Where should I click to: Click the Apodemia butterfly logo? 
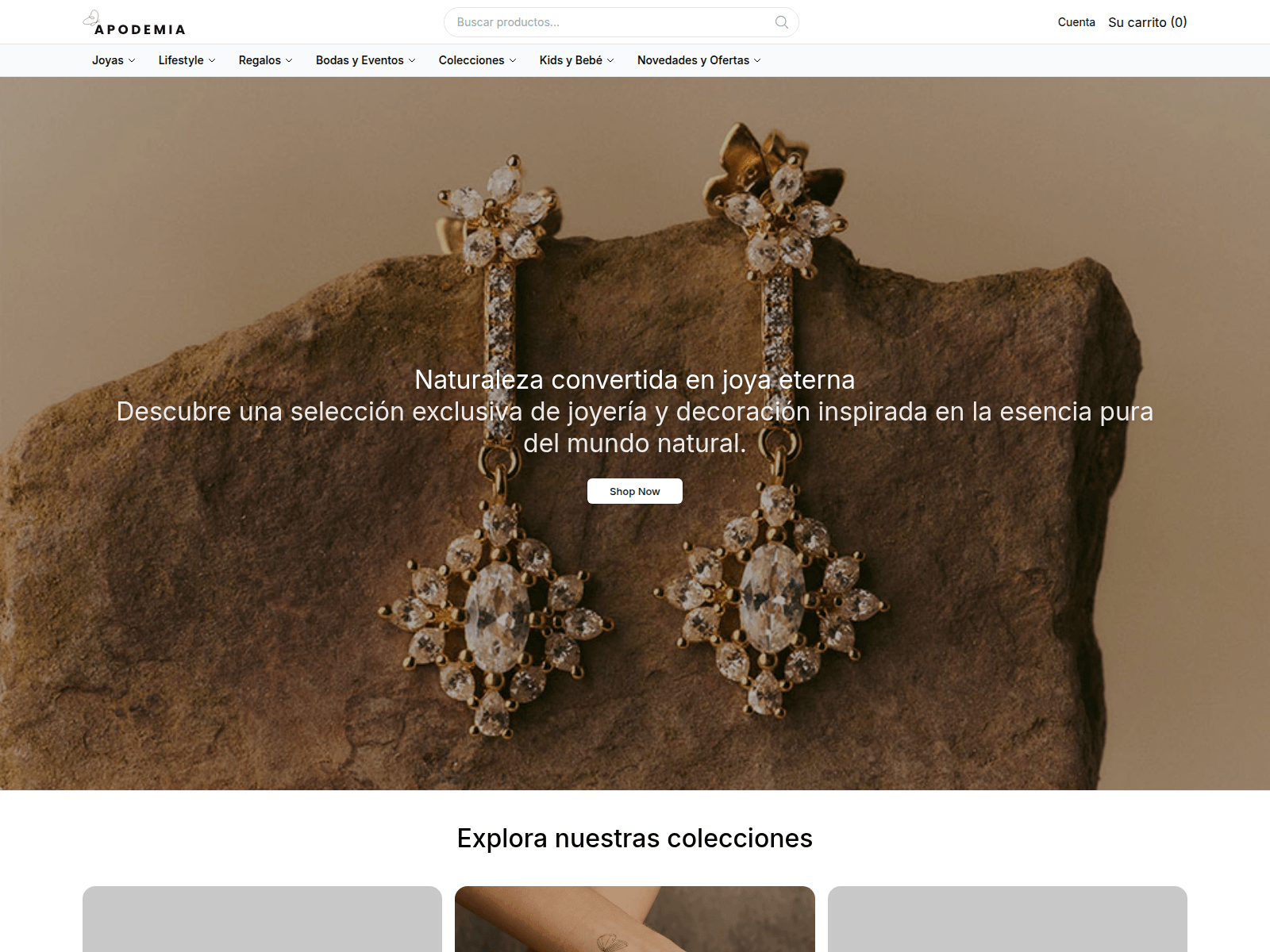pyautogui.click(x=134, y=23)
